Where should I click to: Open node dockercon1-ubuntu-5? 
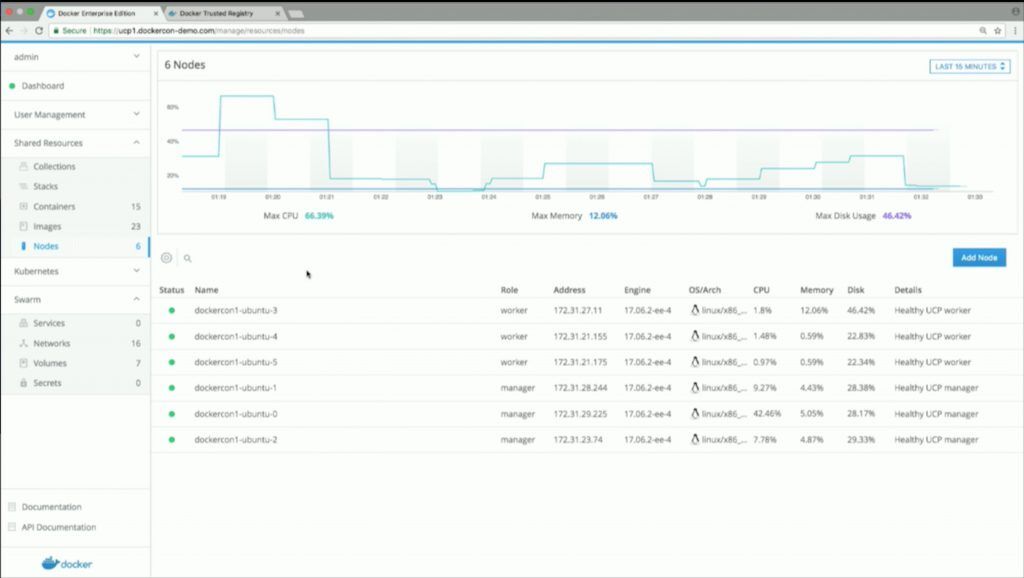click(236, 362)
